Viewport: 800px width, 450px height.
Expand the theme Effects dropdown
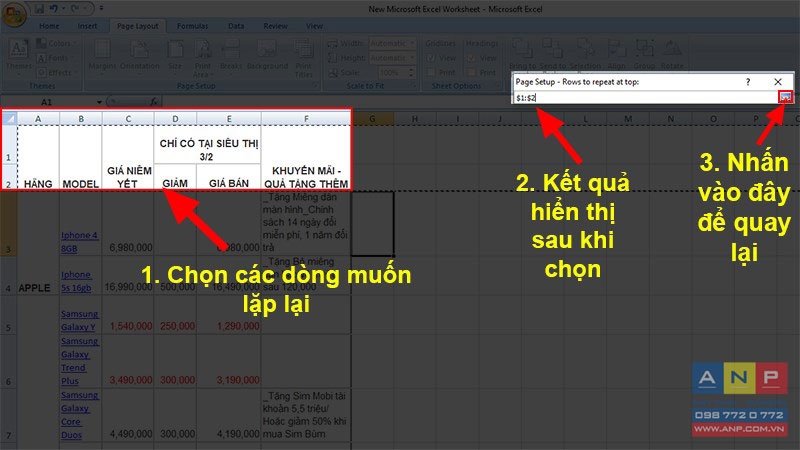(x=55, y=72)
